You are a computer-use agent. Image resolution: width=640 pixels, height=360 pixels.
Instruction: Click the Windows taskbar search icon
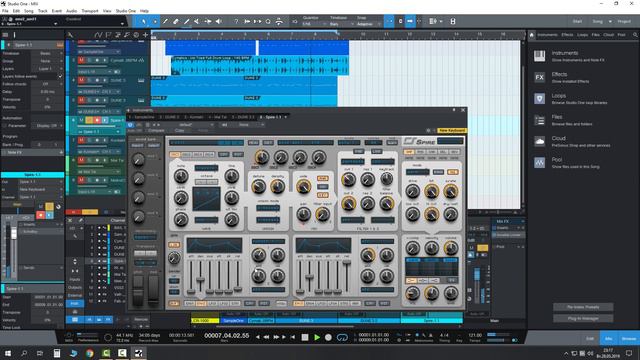click(x=24, y=353)
